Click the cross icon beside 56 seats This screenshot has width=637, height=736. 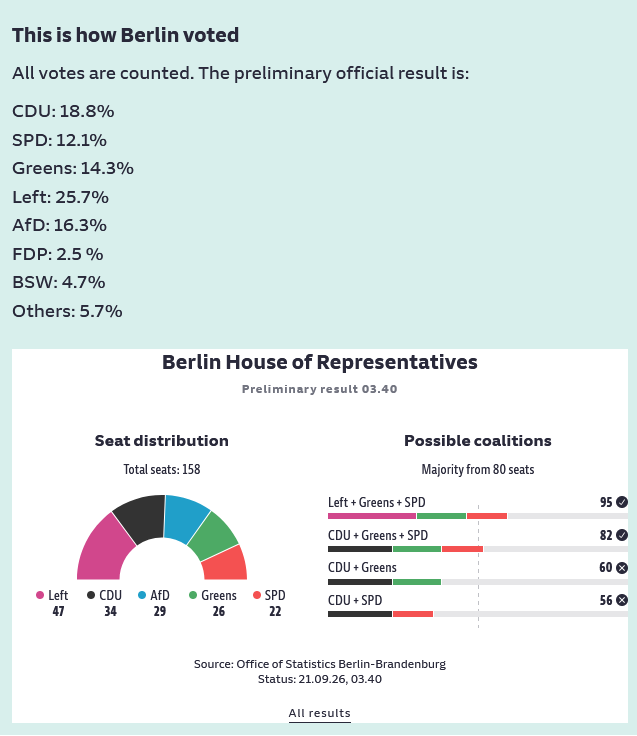tap(622, 600)
